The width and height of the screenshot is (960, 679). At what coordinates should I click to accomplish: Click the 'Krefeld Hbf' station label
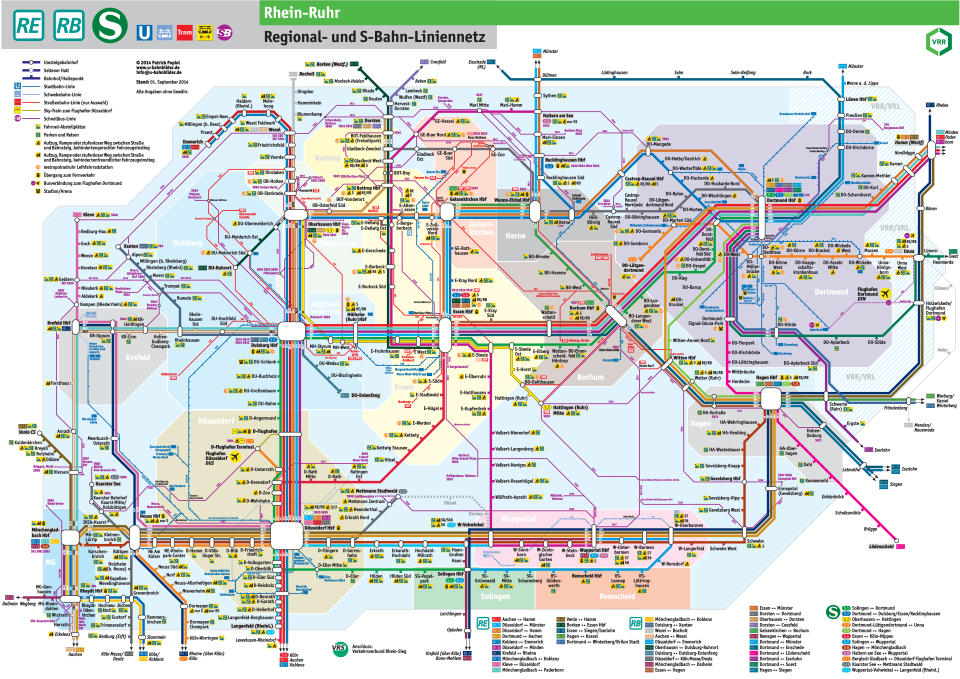pyautogui.click(x=59, y=323)
